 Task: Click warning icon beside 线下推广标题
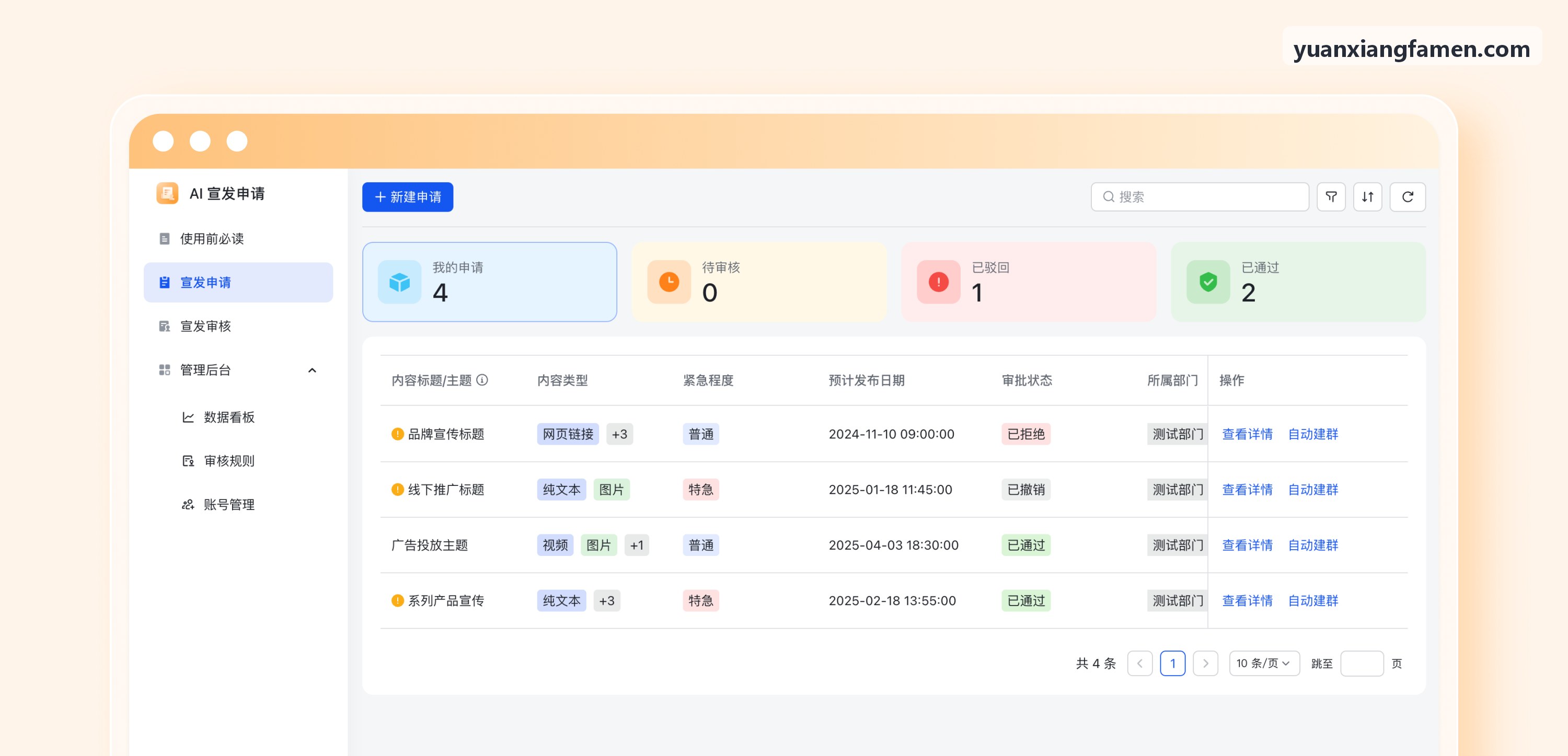(x=397, y=490)
